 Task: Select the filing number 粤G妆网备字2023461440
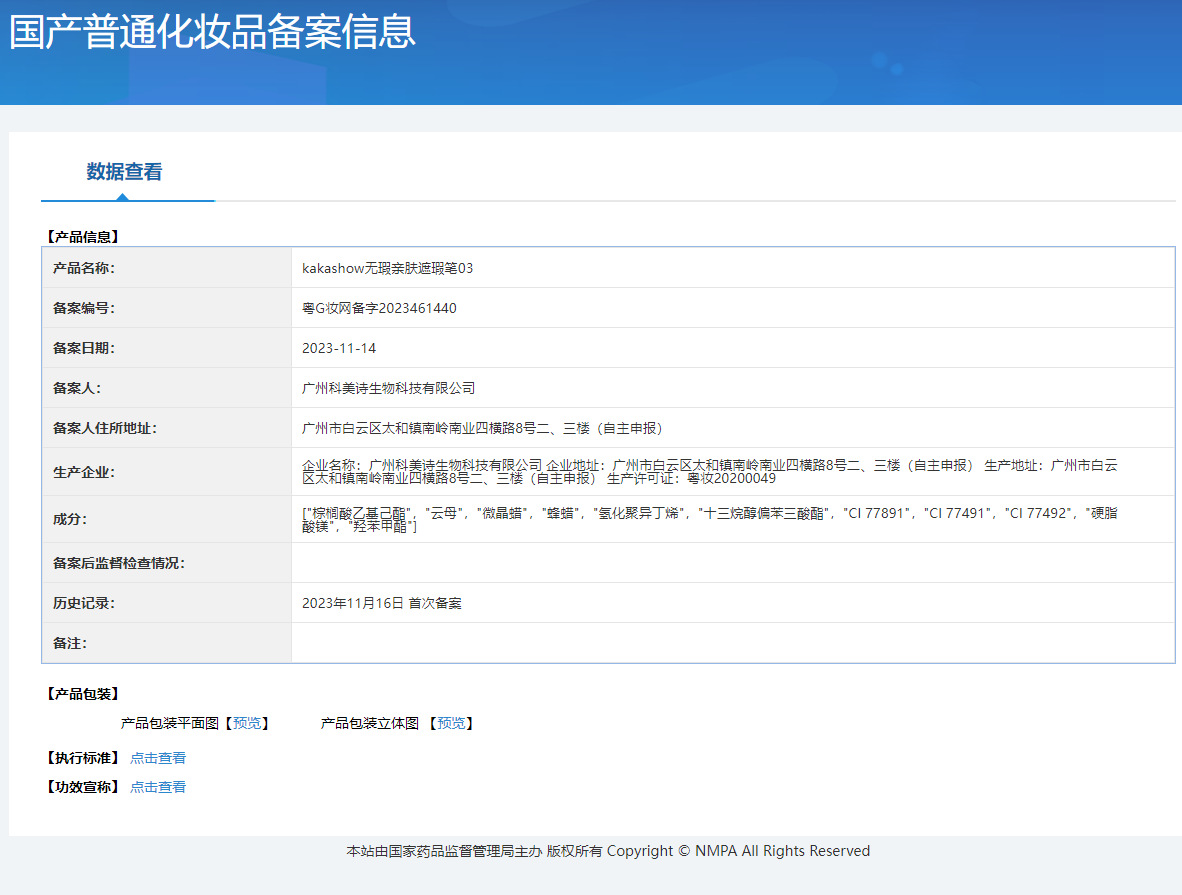[379, 308]
